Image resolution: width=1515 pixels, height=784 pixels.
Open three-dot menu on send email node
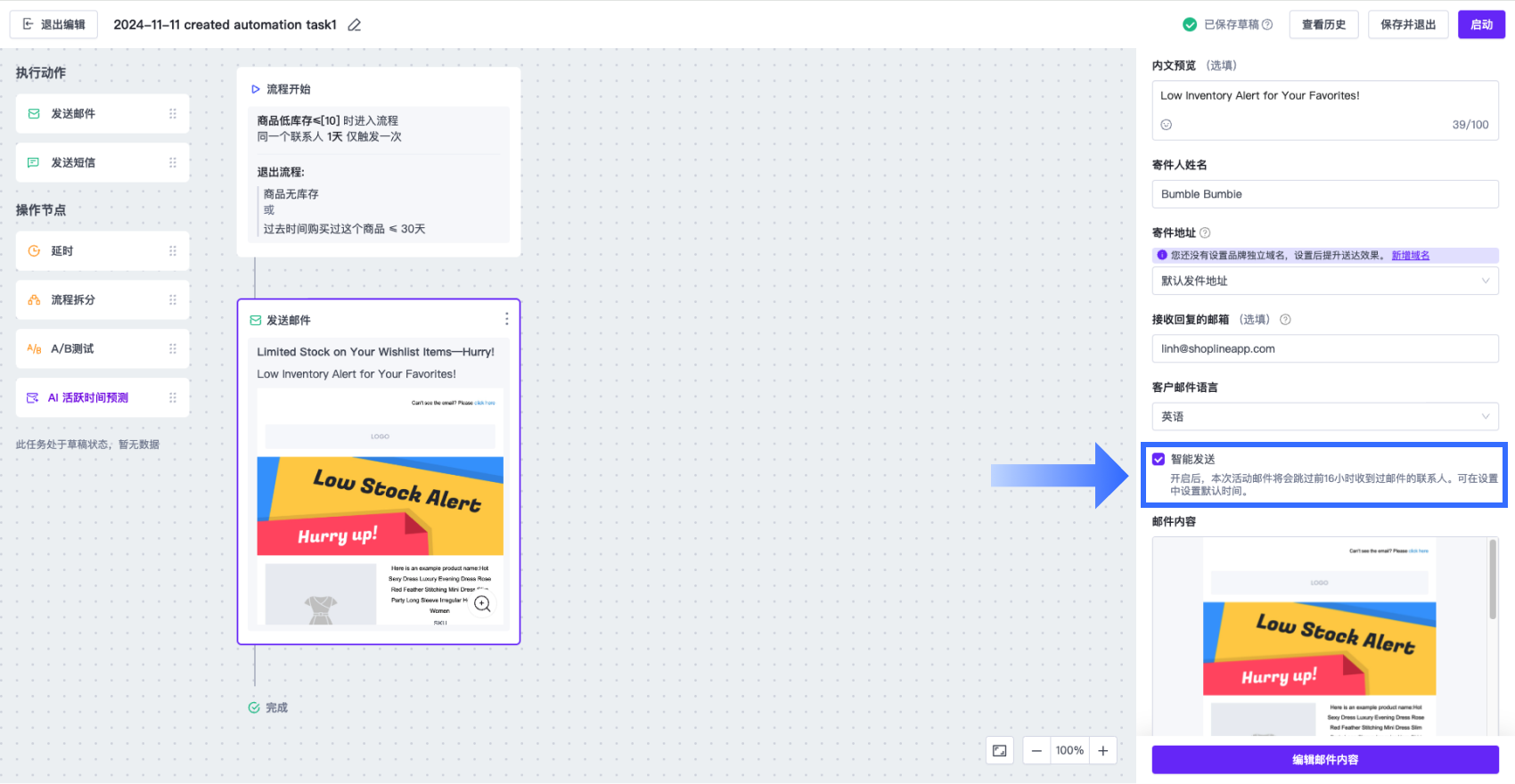[x=506, y=319]
